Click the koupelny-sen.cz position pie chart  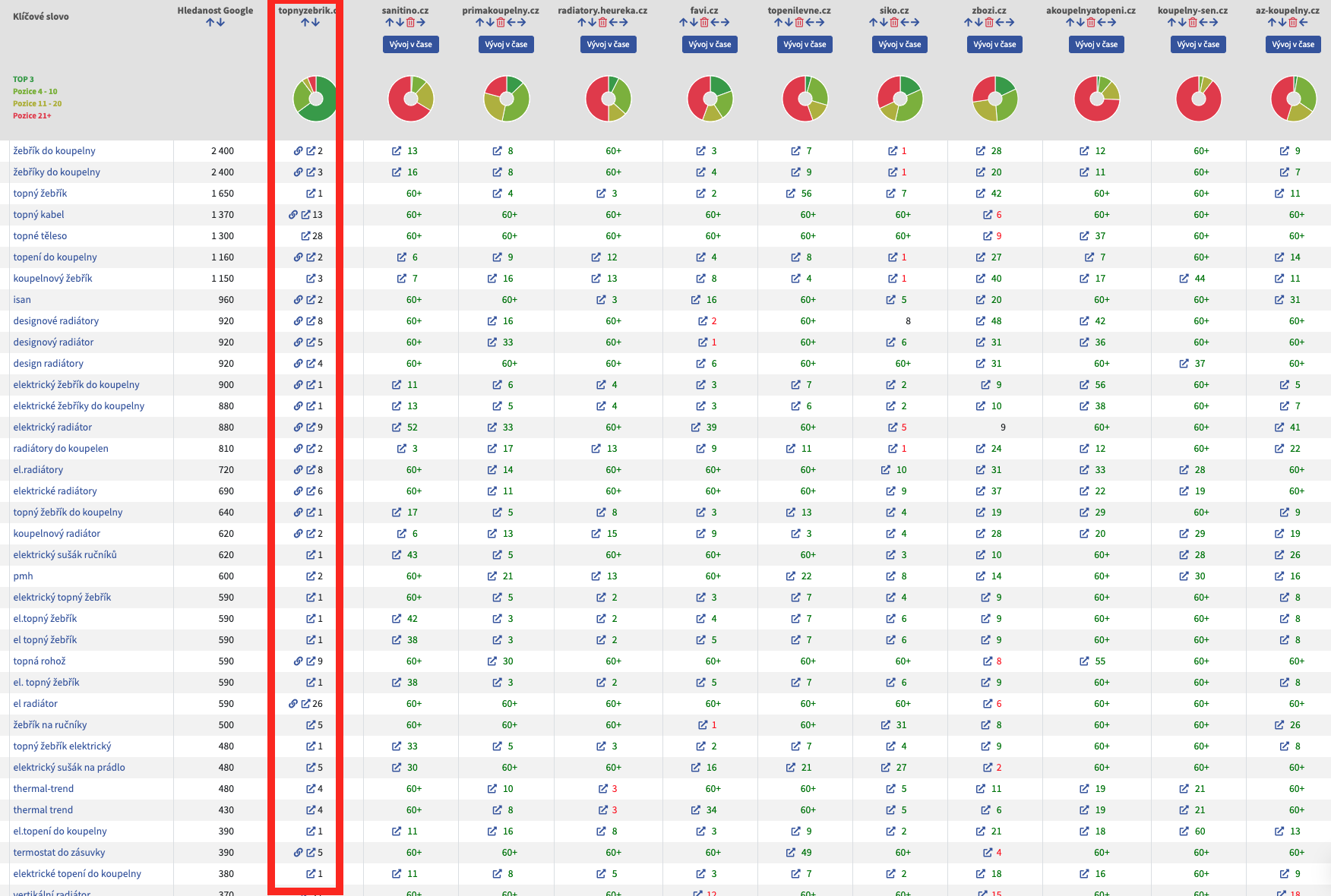click(x=1199, y=99)
